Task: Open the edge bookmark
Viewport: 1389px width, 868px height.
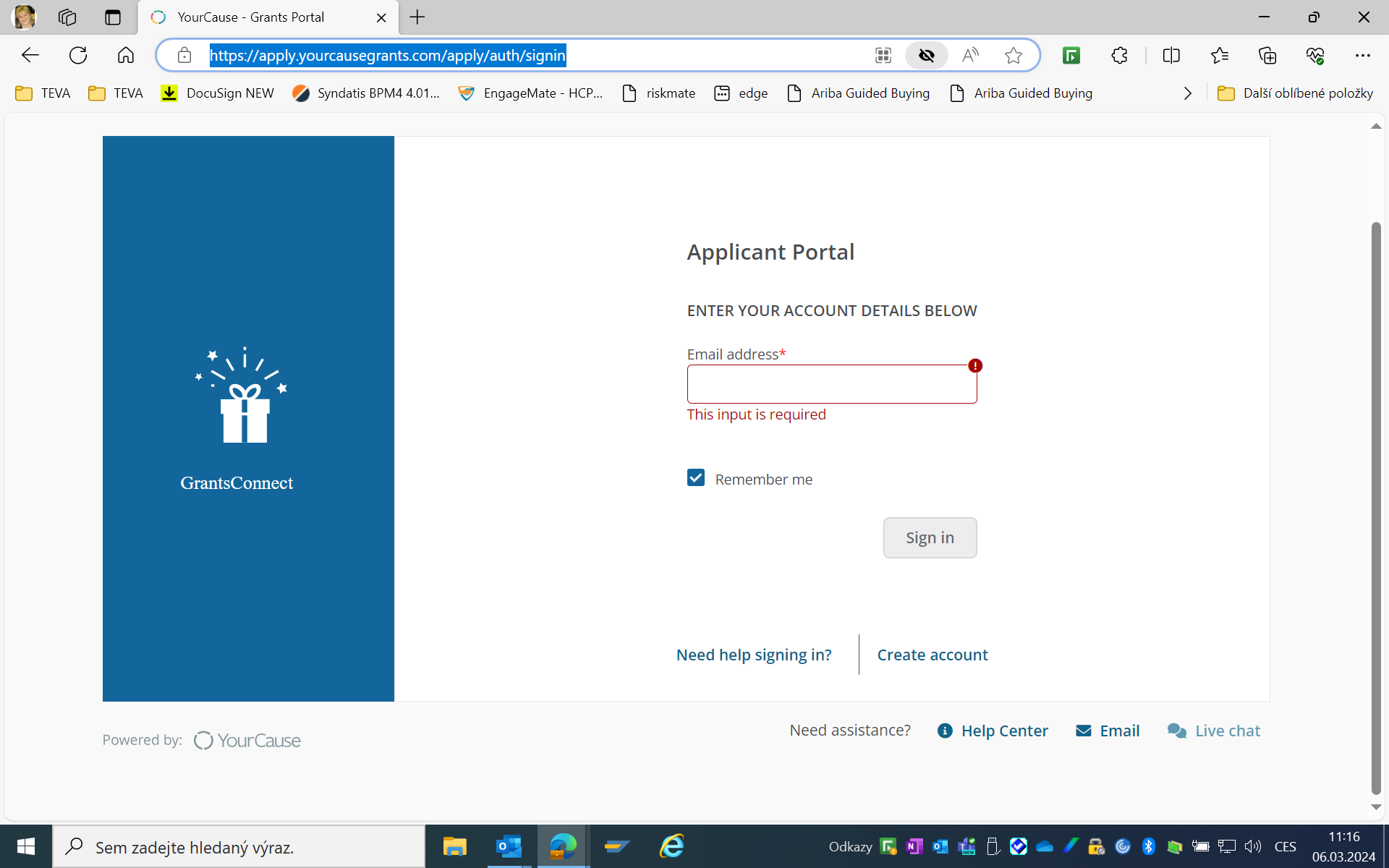Action: click(x=742, y=93)
